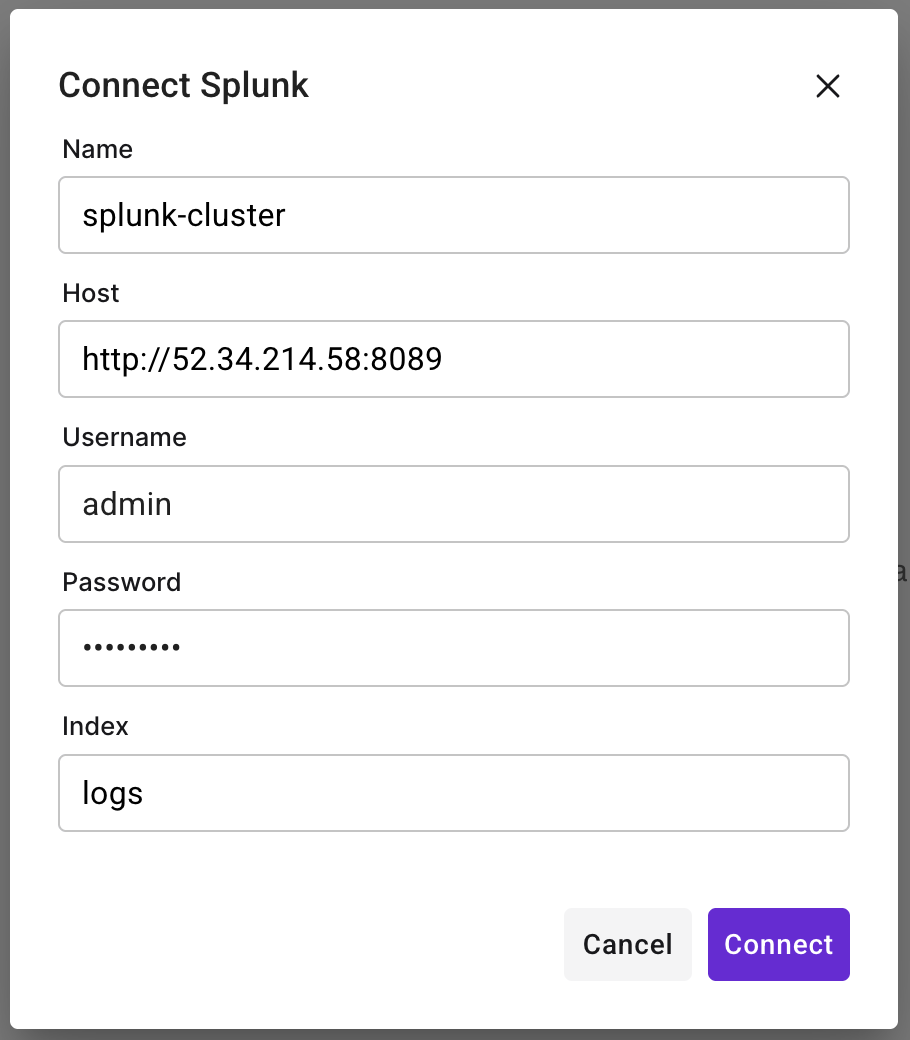Click the "splunk-cluster" text value

[184, 215]
